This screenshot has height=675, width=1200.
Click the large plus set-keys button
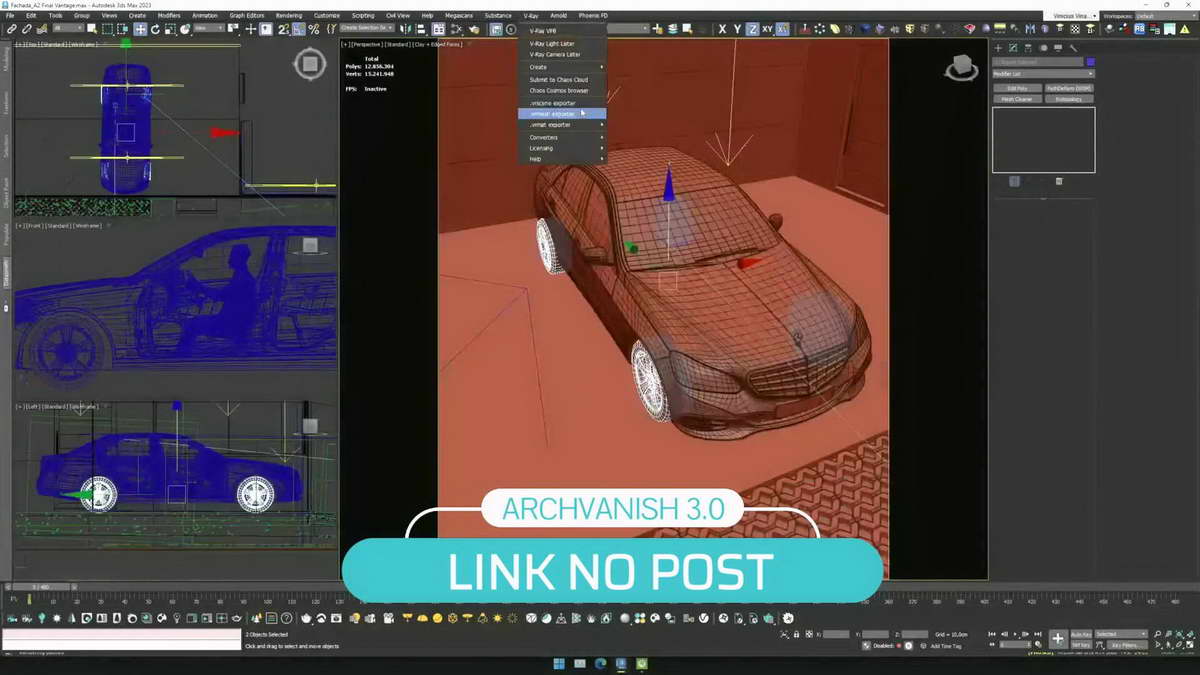(1058, 638)
